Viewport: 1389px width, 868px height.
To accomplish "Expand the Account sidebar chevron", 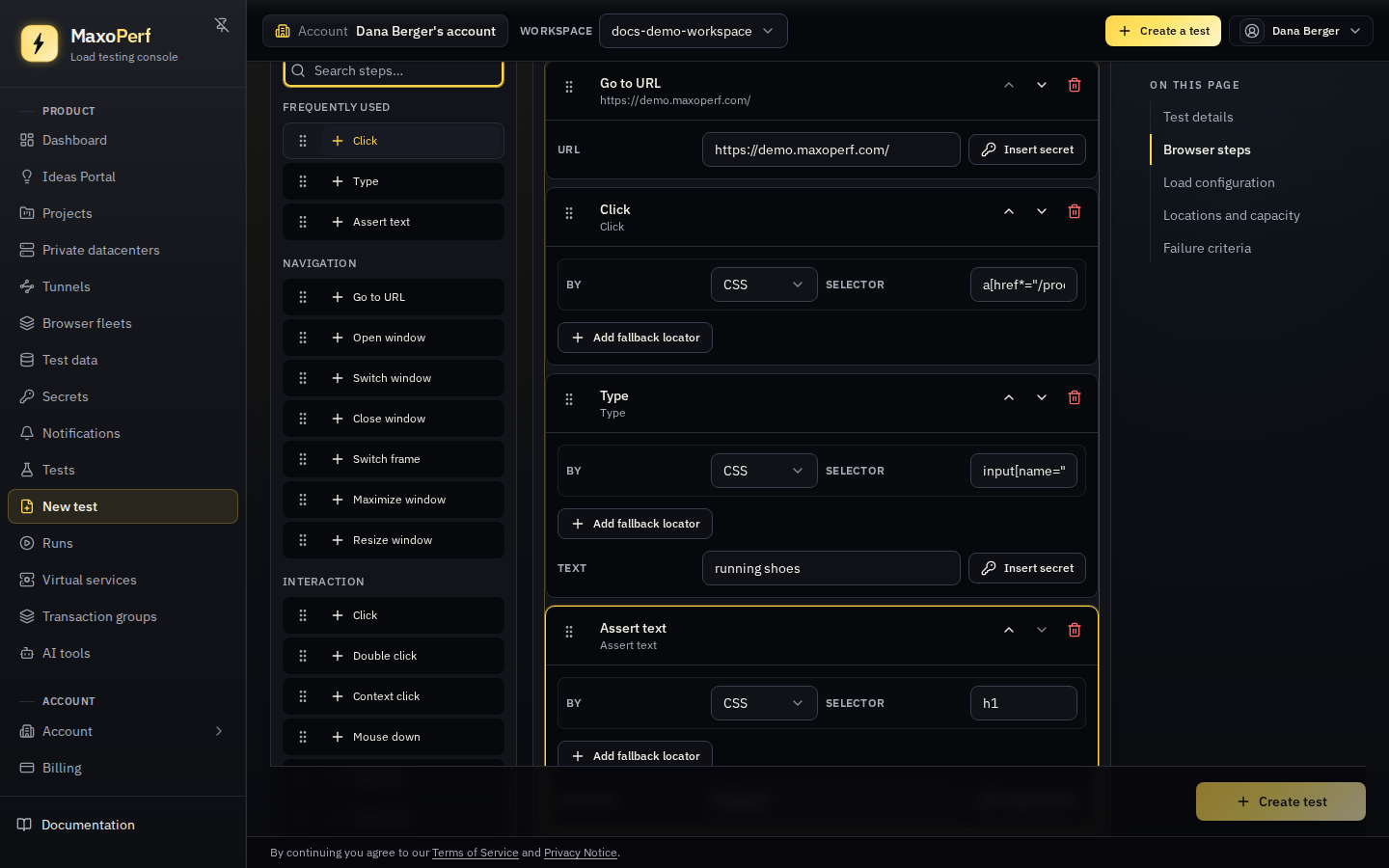I will tap(219, 731).
